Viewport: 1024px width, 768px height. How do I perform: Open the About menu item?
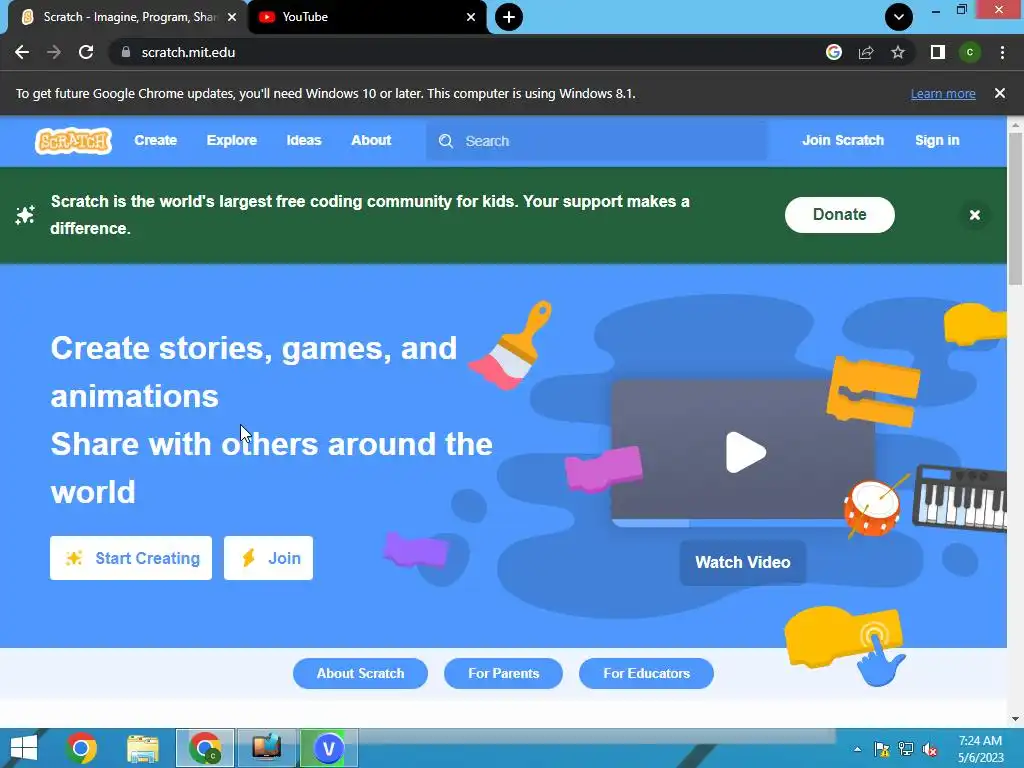coord(371,140)
